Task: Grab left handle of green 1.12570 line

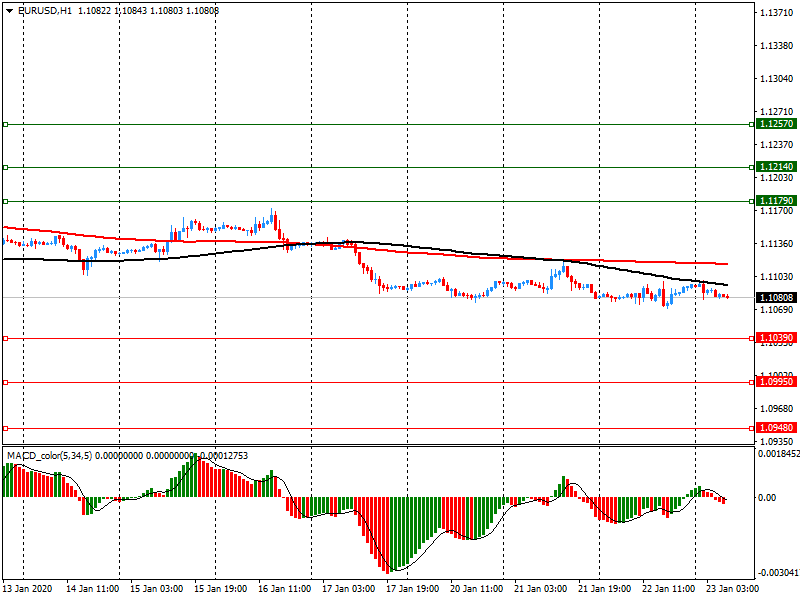Action: (6, 124)
